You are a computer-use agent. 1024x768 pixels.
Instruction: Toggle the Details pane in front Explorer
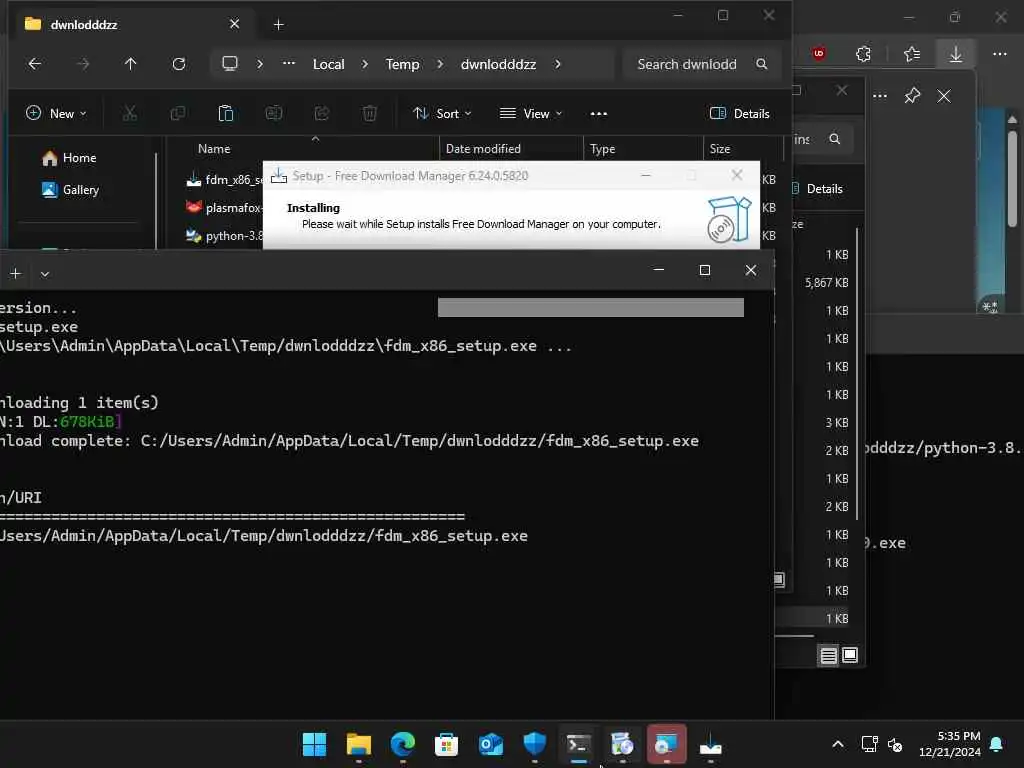tap(739, 114)
